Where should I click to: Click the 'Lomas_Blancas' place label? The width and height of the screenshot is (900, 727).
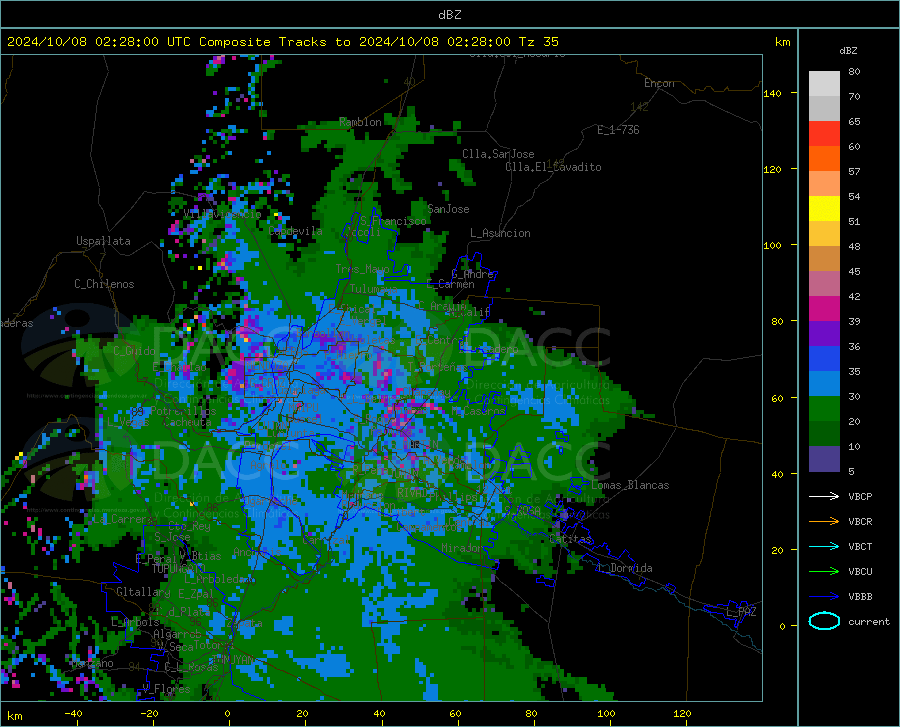[x=630, y=485]
